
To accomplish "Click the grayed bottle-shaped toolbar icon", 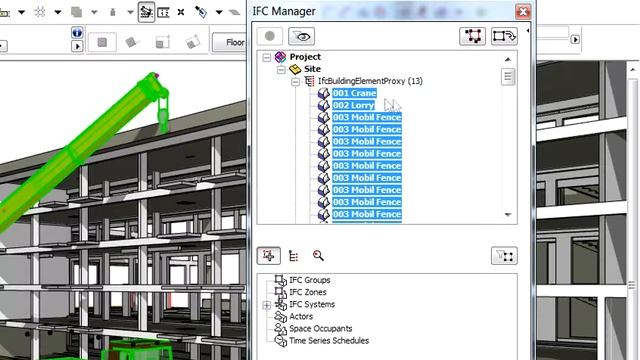I will tap(113, 12).
